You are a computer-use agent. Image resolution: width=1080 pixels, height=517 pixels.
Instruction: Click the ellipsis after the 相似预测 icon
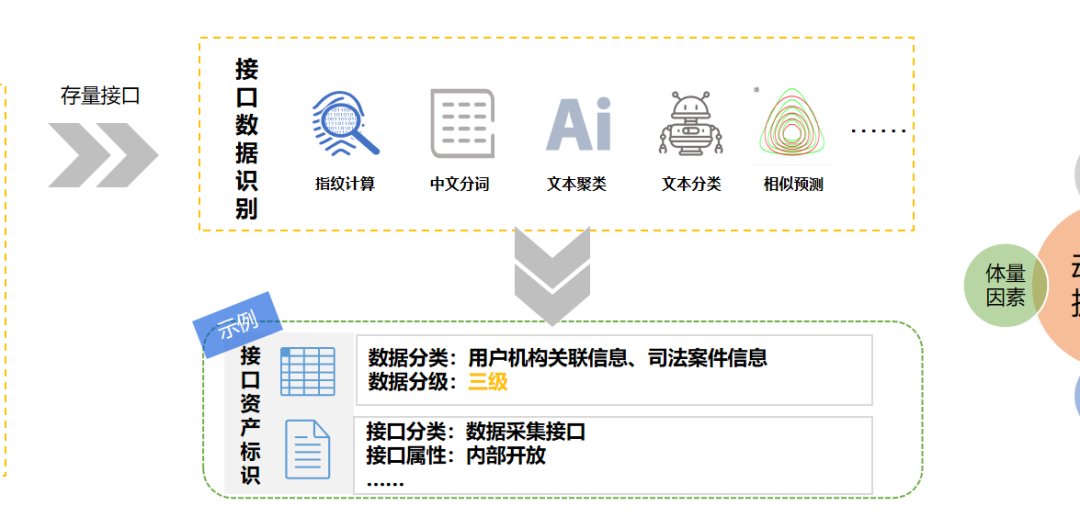point(879,131)
